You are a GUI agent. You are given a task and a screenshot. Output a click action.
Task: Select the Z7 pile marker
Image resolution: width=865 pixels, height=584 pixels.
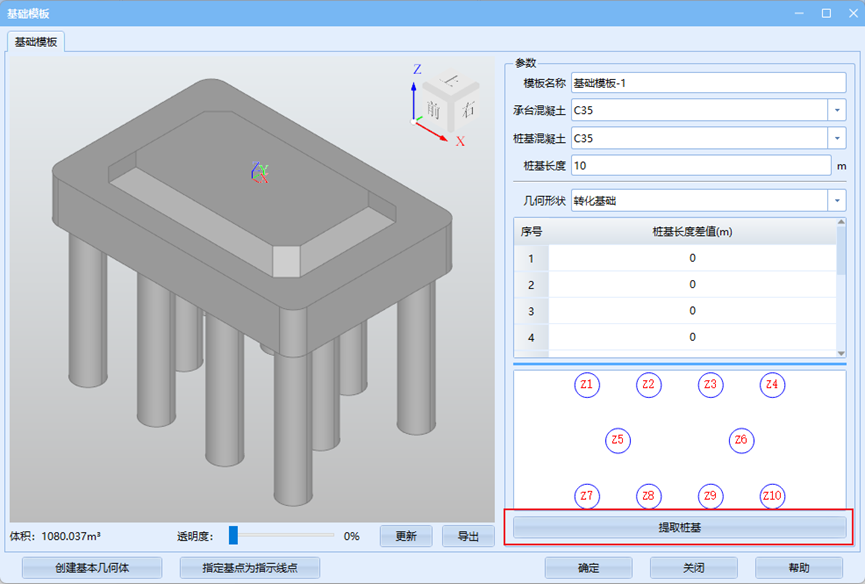coord(587,495)
